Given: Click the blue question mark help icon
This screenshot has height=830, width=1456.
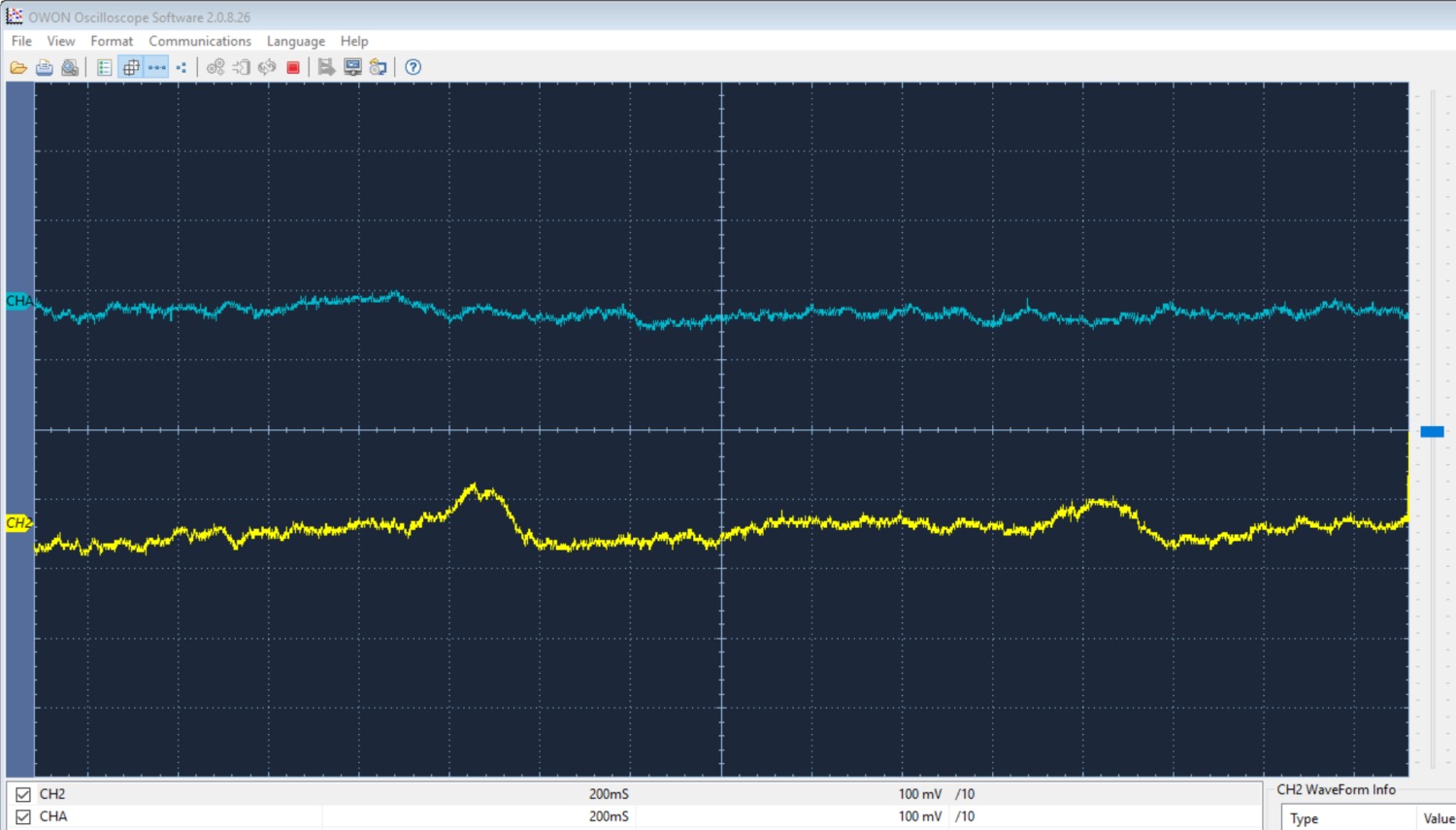Looking at the screenshot, I should tap(414, 67).
